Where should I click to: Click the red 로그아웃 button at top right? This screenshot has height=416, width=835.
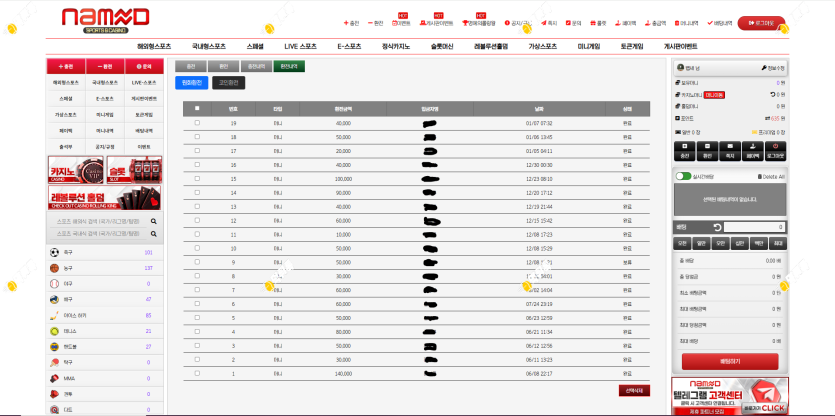(x=761, y=21)
